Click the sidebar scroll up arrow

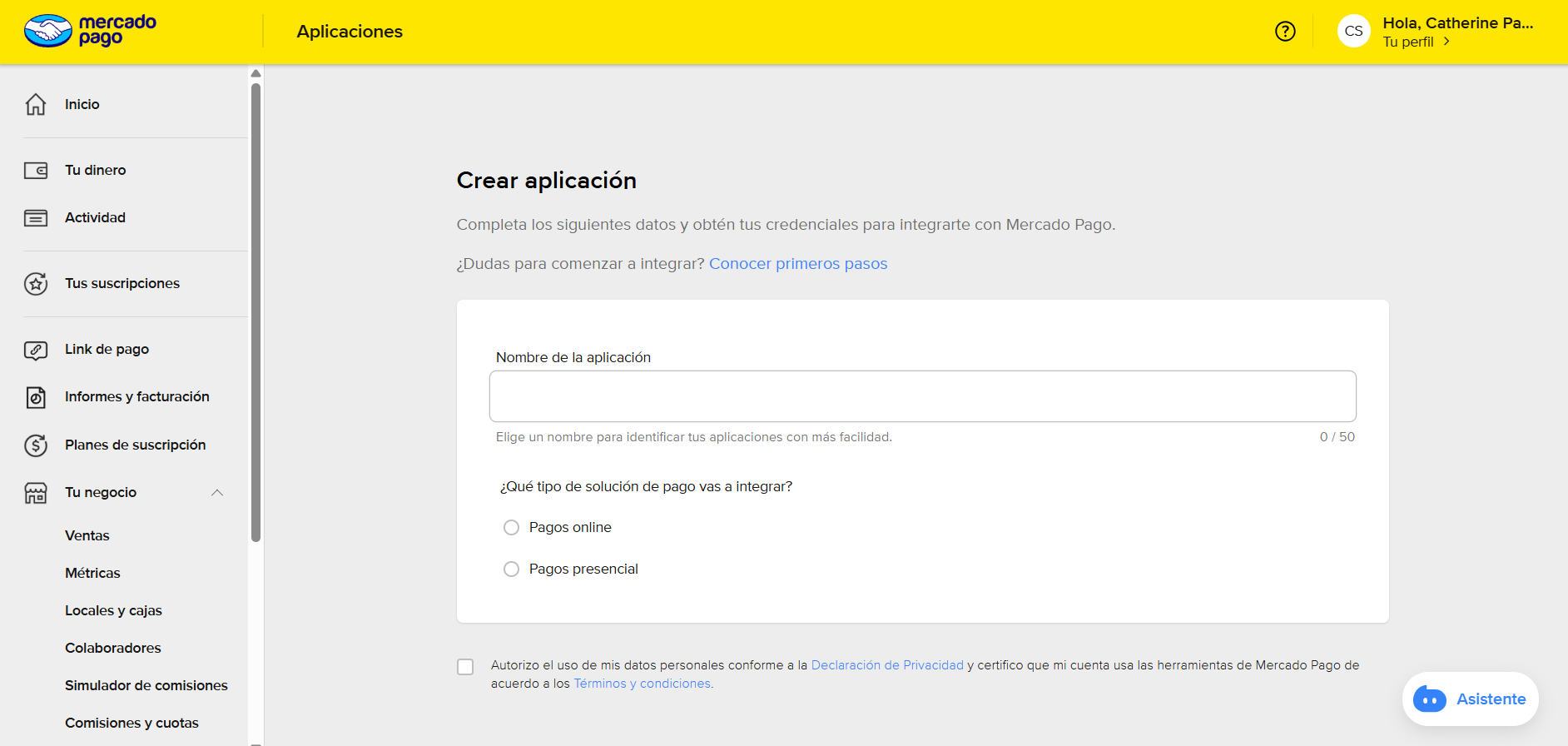click(256, 73)
